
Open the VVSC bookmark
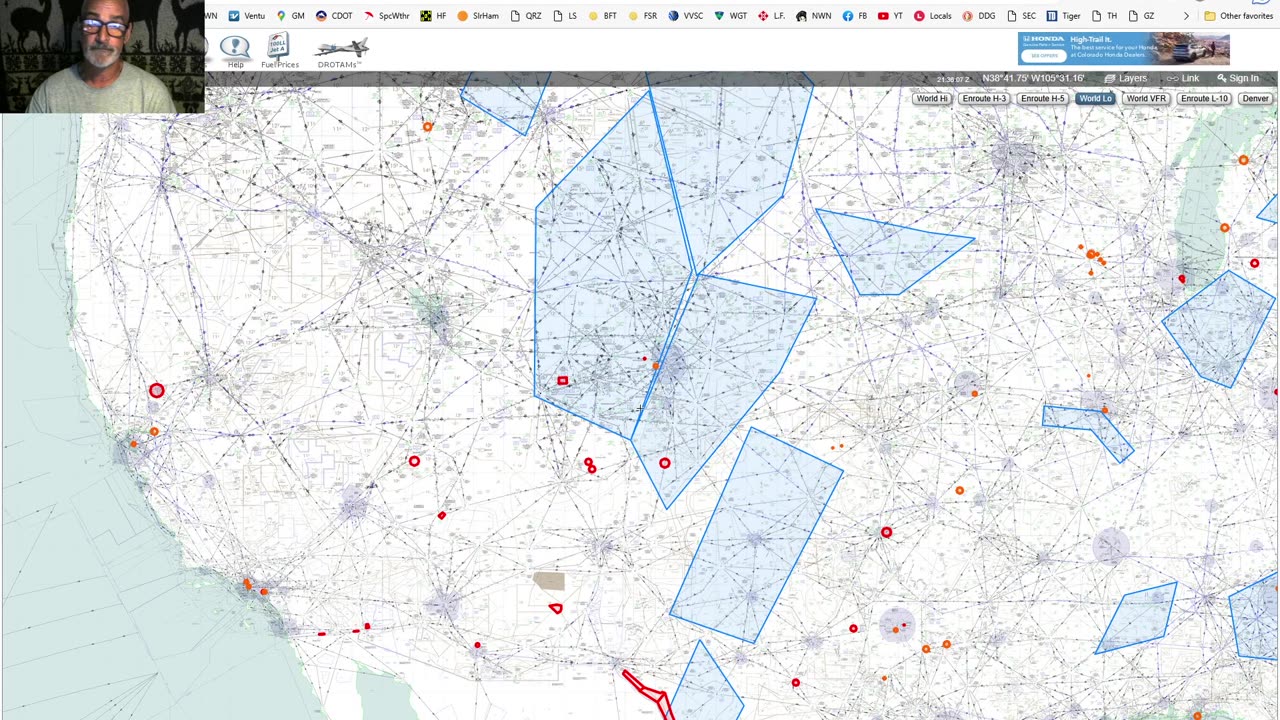coord(686,16)
